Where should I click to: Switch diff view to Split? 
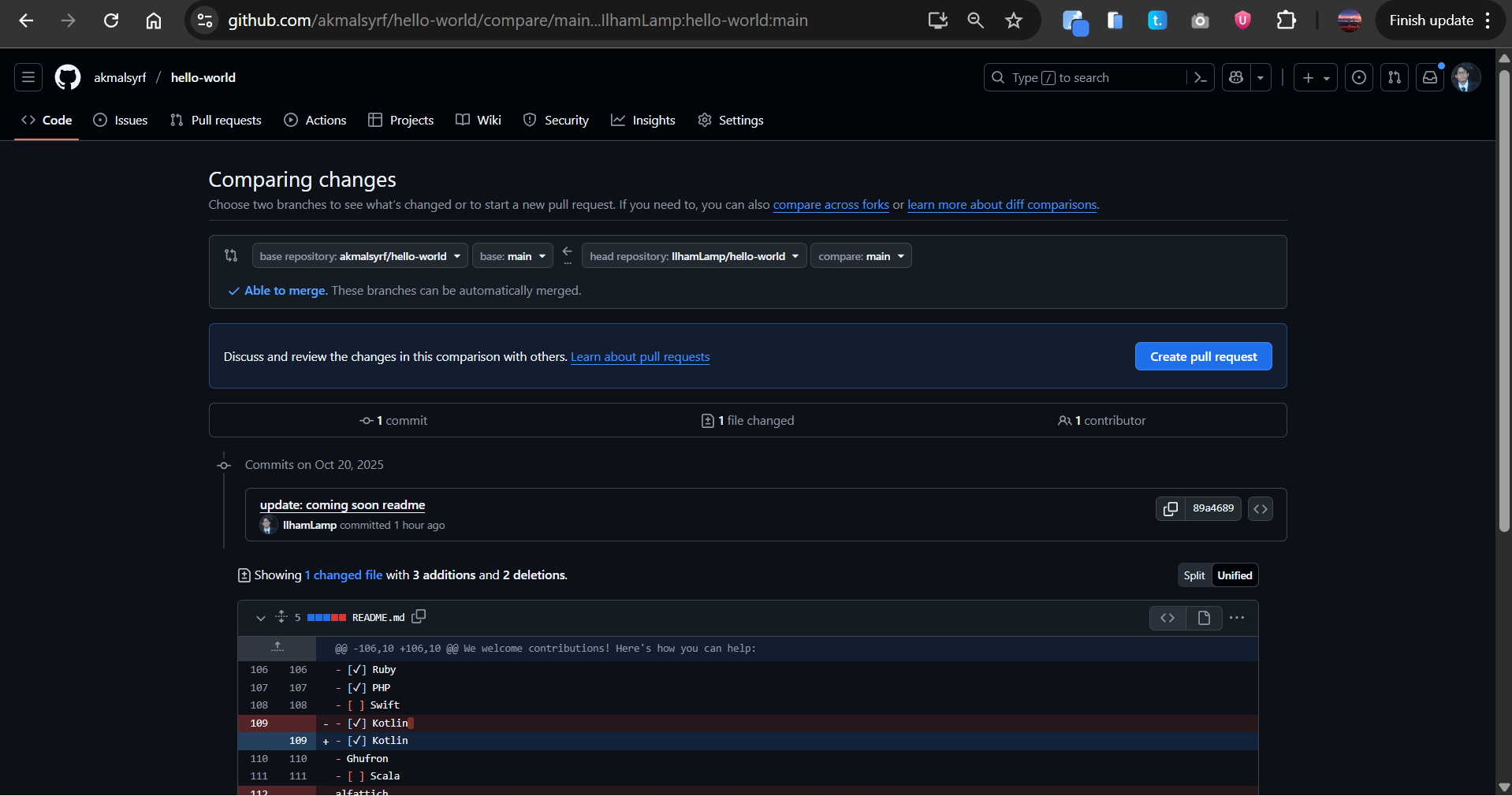coord(1194,575)
